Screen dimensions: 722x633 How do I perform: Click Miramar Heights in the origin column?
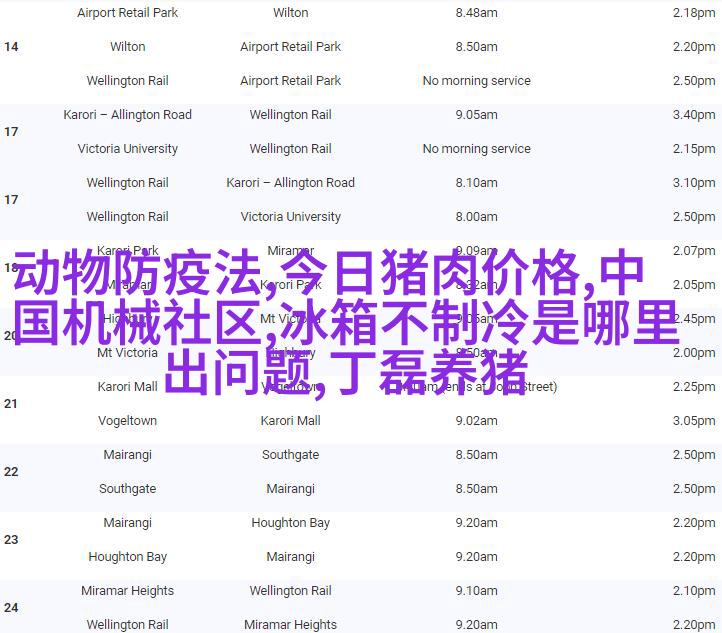point(127,591)
